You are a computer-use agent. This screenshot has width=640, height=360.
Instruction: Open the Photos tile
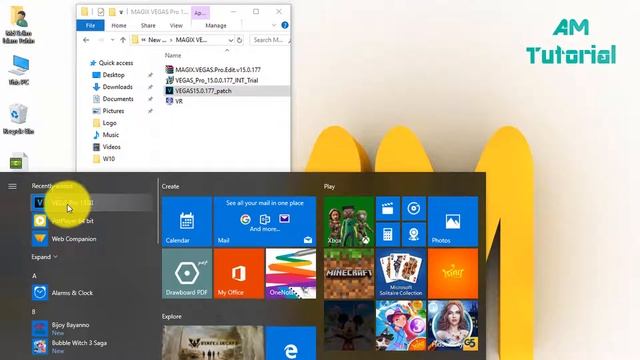(453, 222)
